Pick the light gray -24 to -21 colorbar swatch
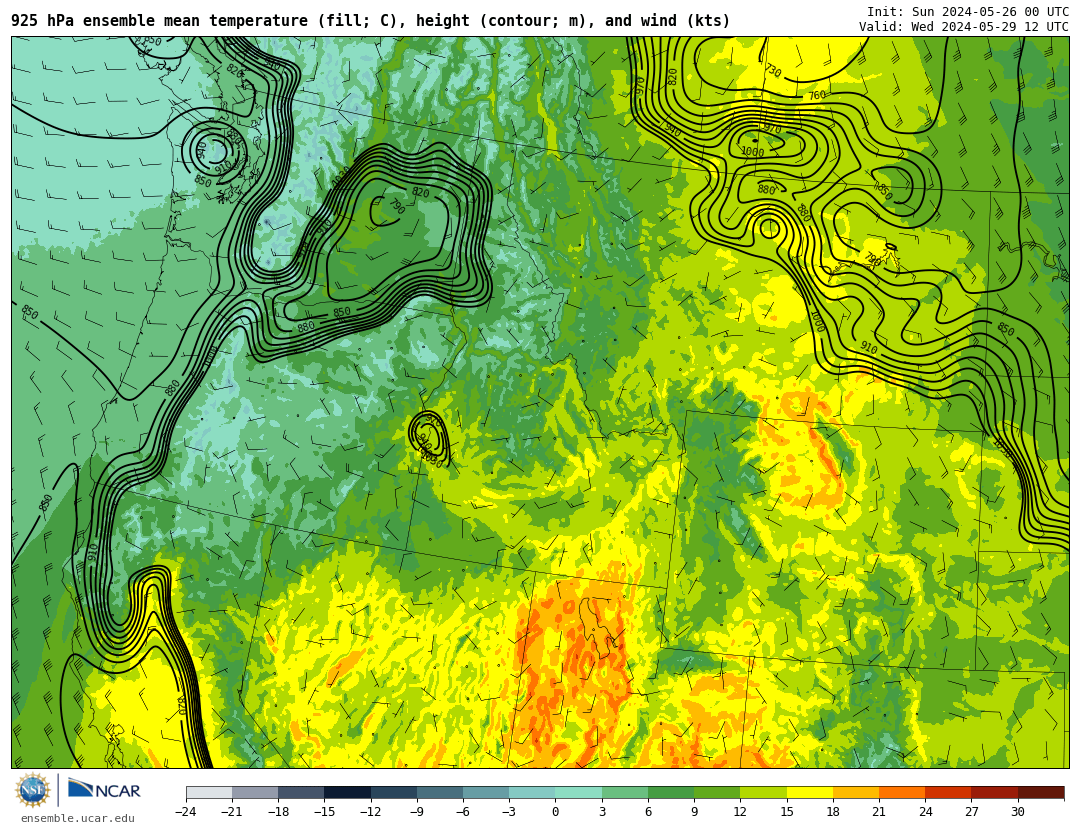 point(209,792)
